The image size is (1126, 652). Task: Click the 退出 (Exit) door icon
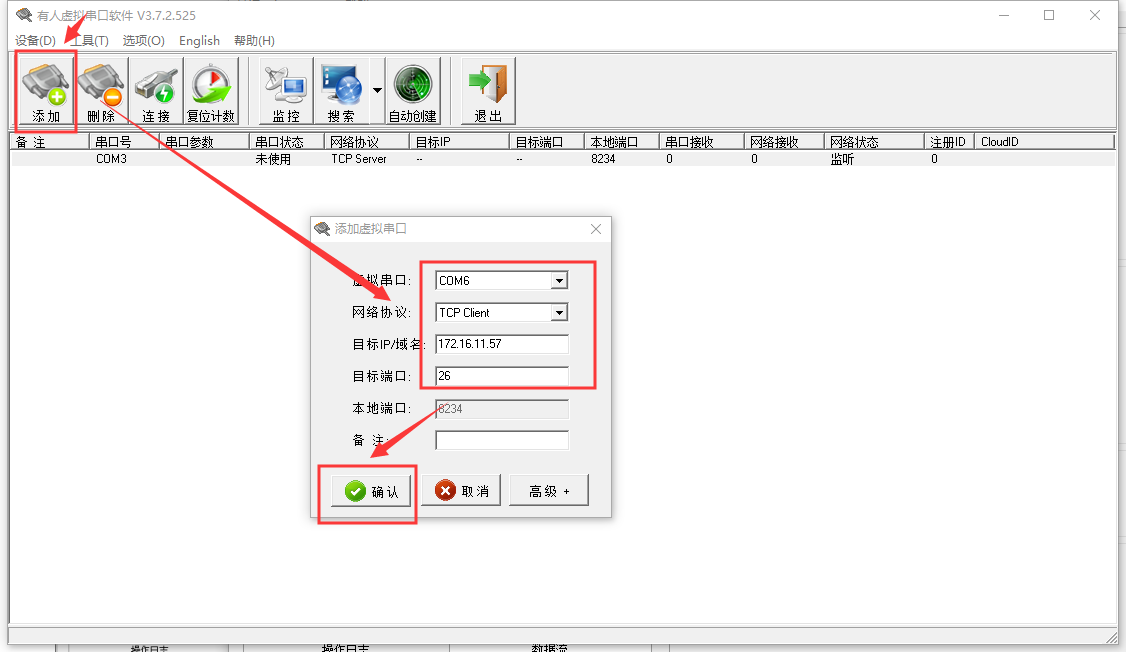pos(488,91)
